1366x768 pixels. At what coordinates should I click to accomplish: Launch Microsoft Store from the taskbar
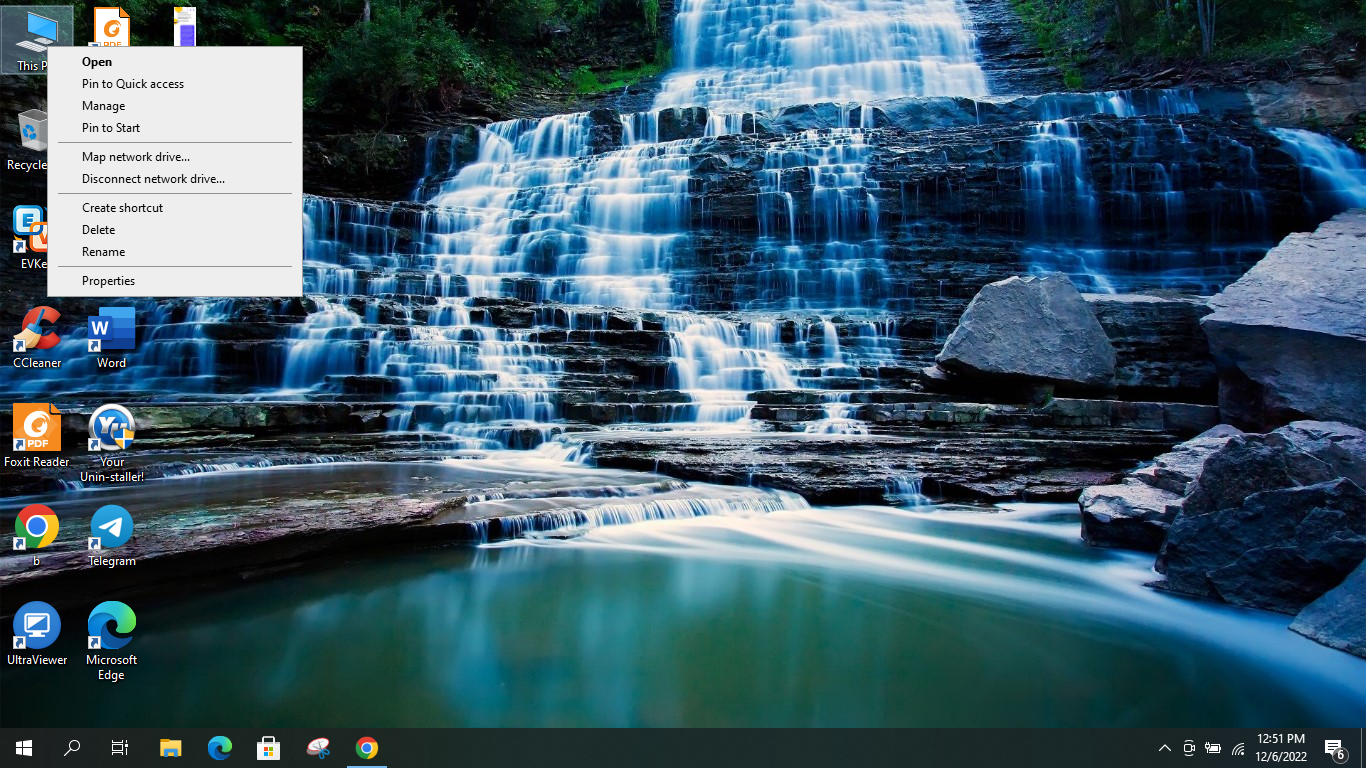[268, 748]
